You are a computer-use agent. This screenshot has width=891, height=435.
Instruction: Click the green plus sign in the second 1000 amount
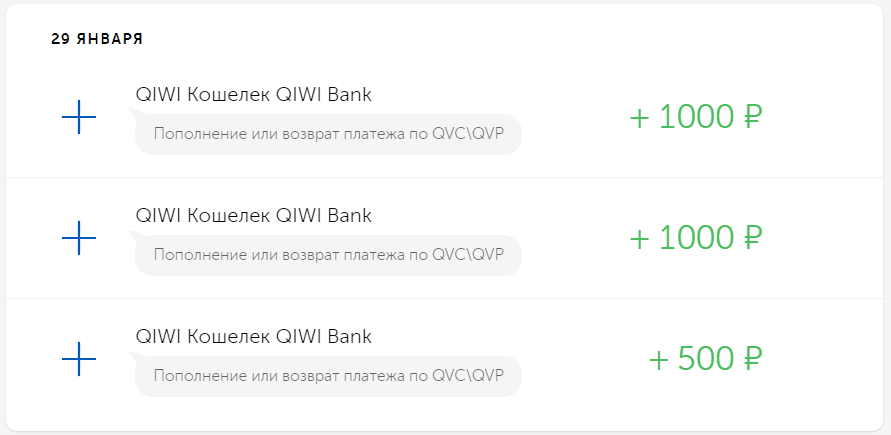pos(640,239)
